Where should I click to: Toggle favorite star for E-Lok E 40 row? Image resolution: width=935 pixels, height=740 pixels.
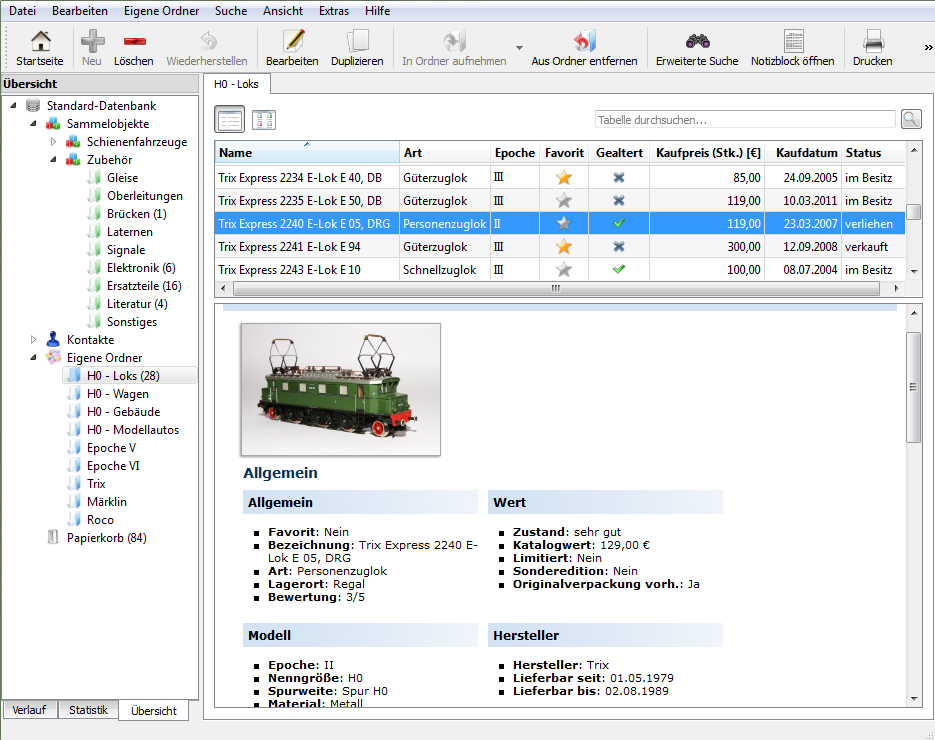564,177
